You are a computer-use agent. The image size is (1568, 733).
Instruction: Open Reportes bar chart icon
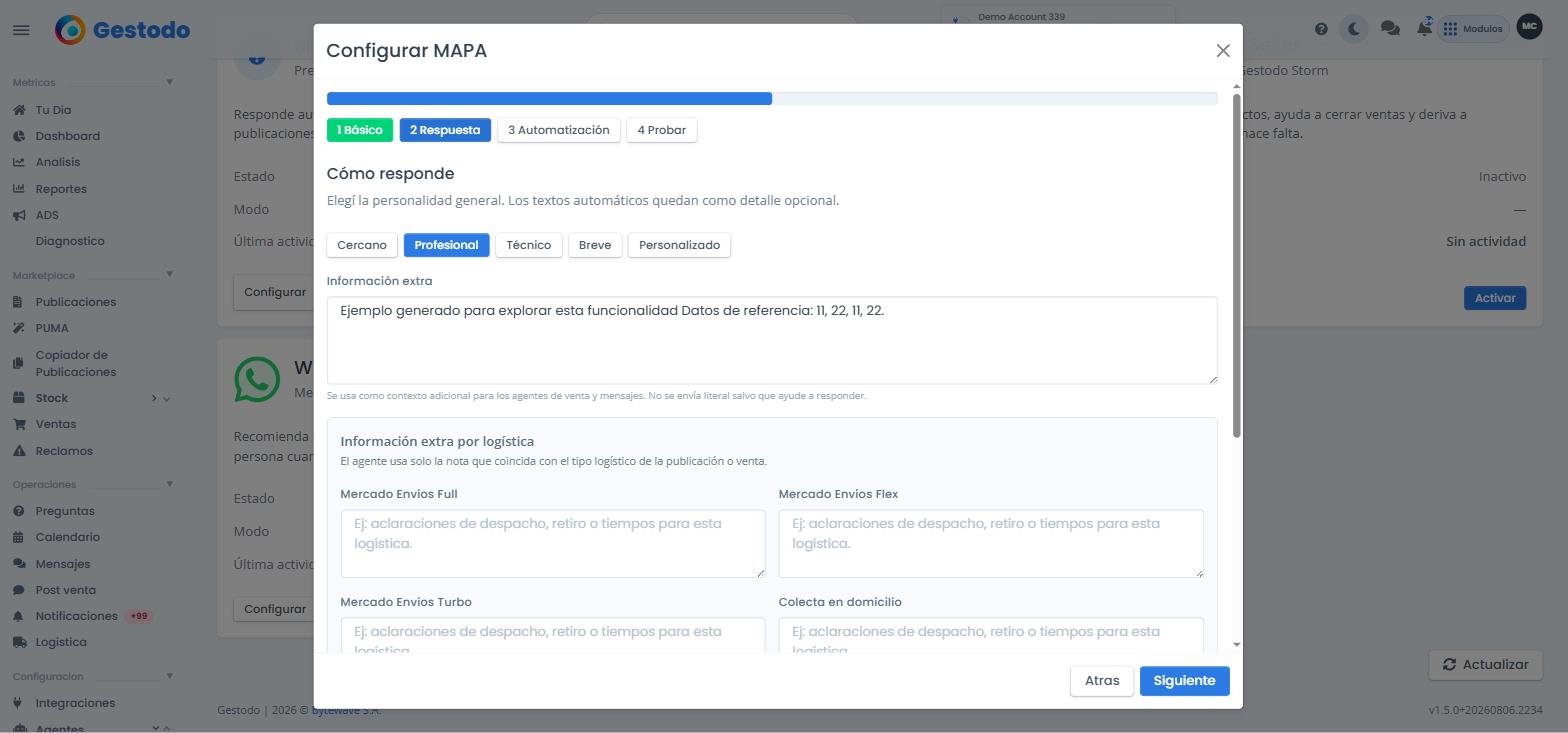(19, 189)
